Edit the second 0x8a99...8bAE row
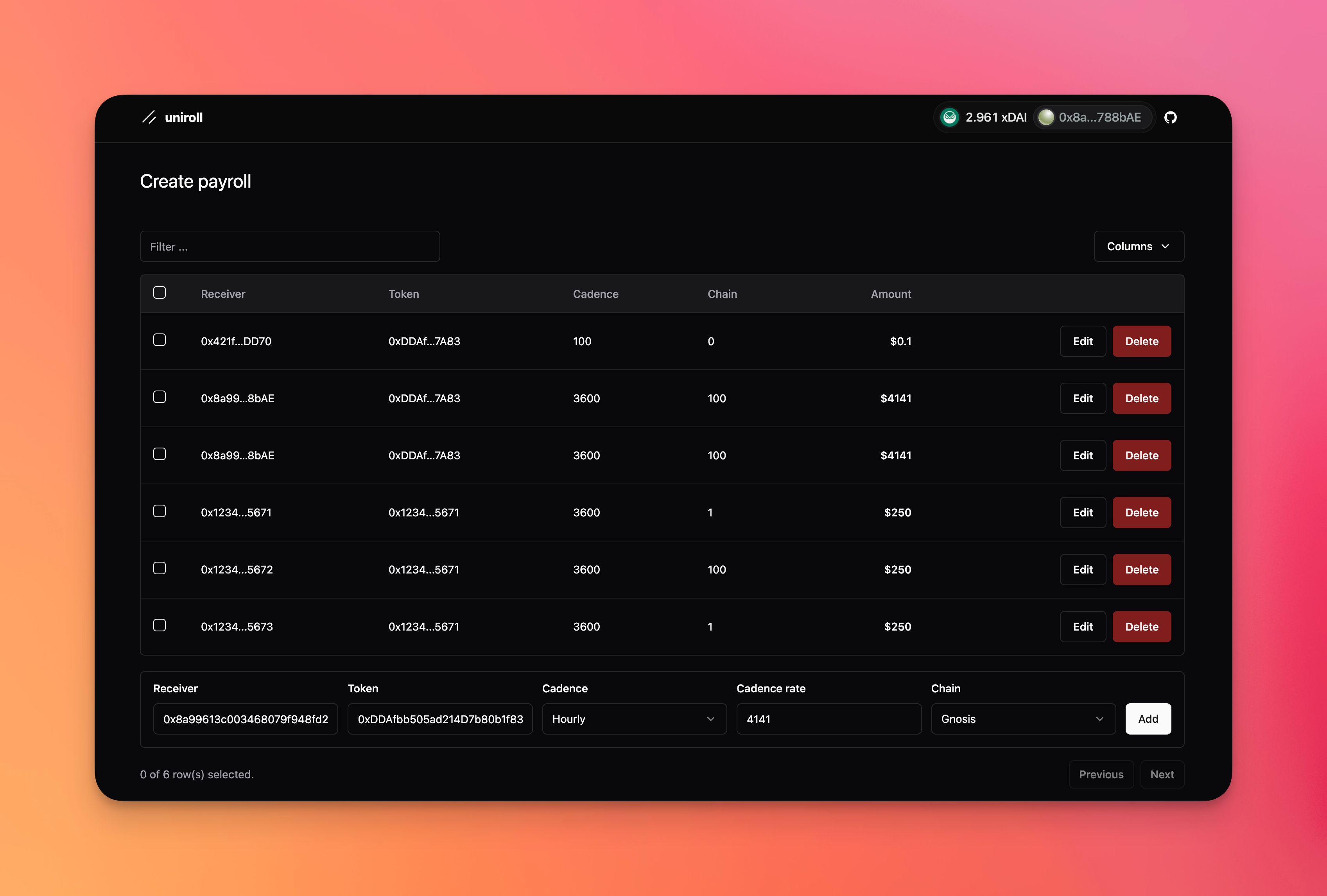Viewport: 1327px width, 896px height. [1083, 456]
